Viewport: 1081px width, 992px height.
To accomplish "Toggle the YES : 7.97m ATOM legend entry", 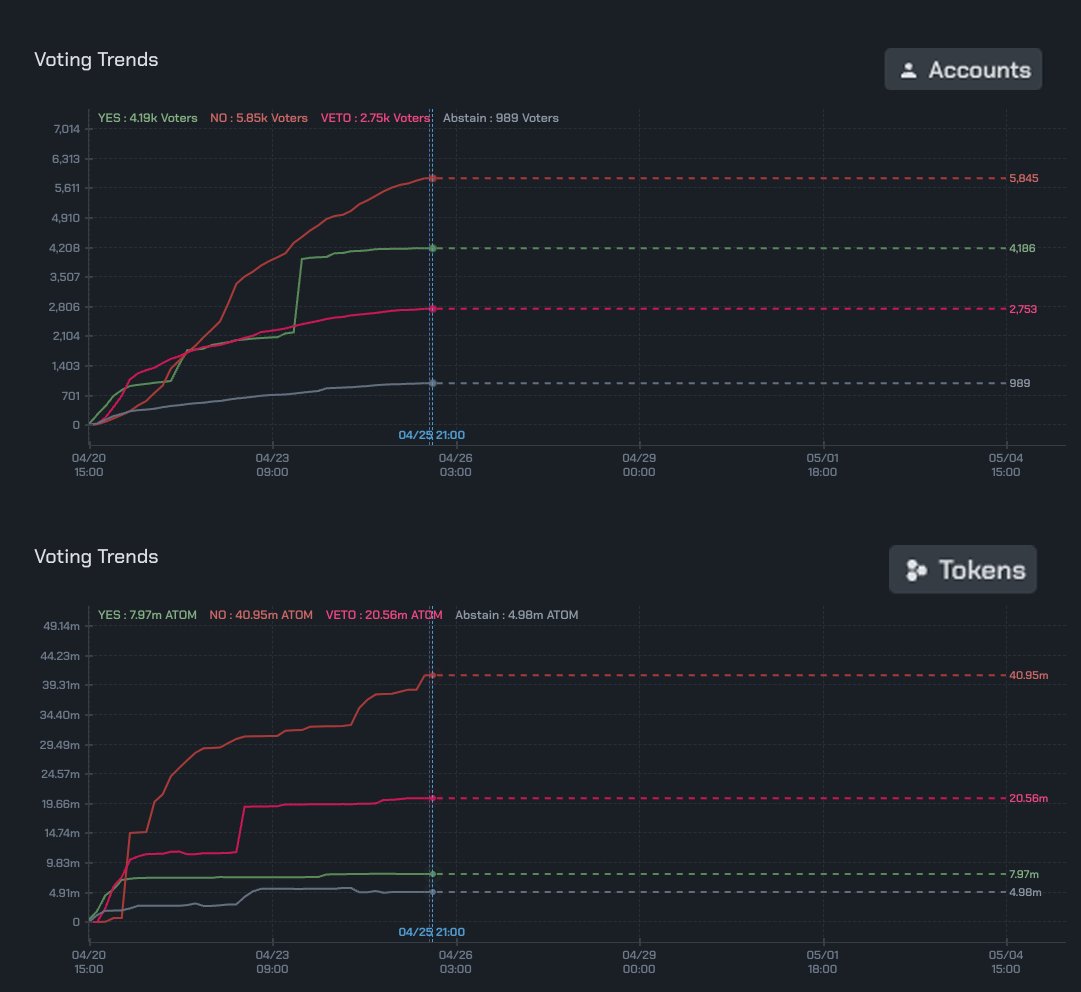I will [148, 615].
